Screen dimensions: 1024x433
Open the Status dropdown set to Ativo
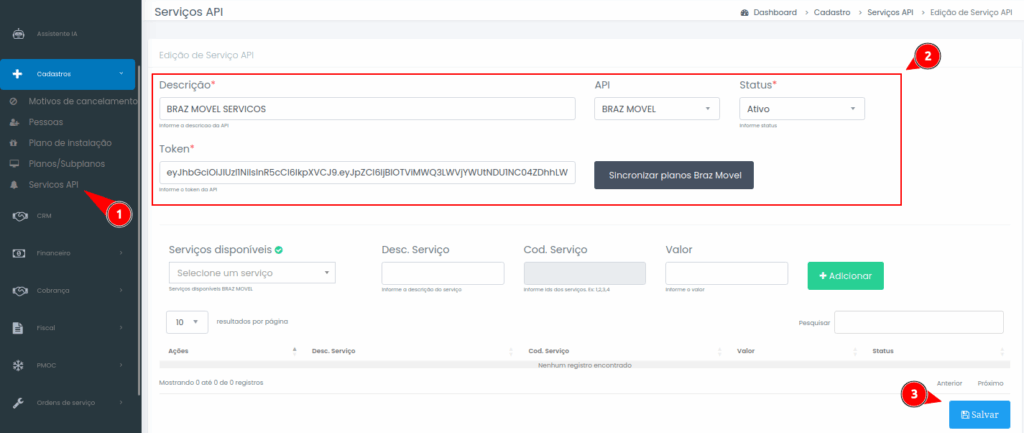coord(801,109)
